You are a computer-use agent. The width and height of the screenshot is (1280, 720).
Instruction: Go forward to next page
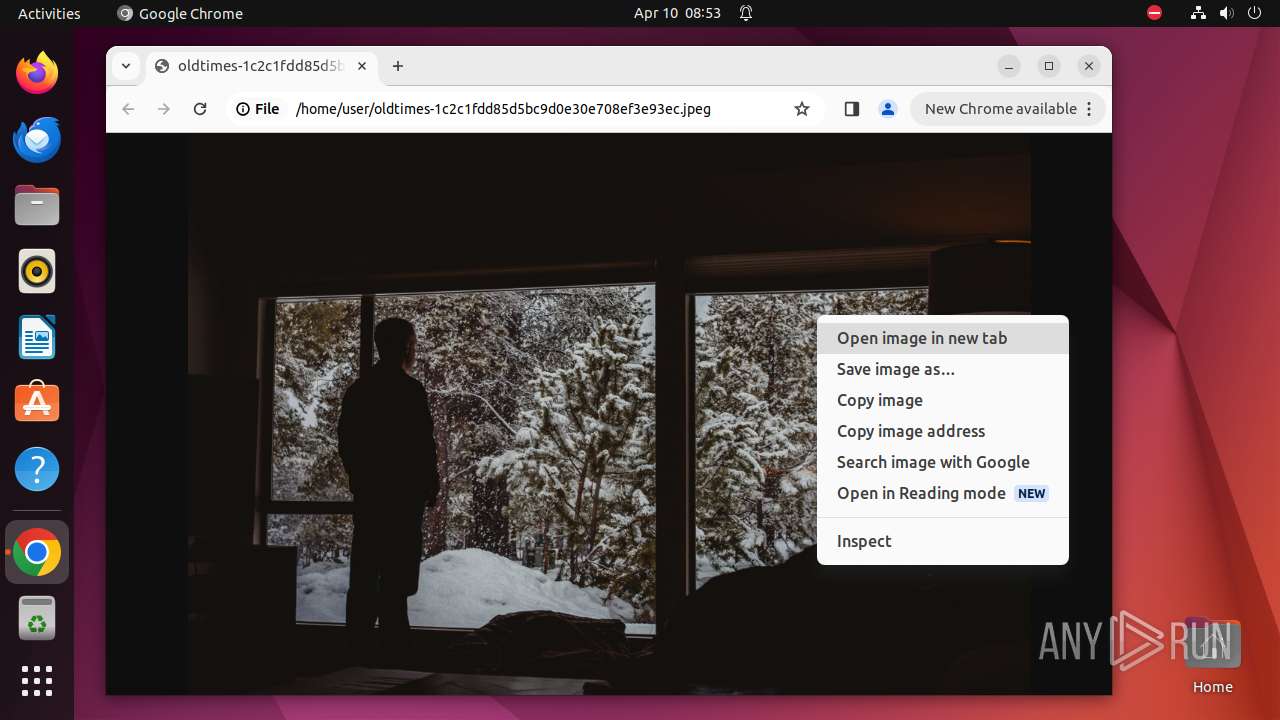tap(164, 109)
